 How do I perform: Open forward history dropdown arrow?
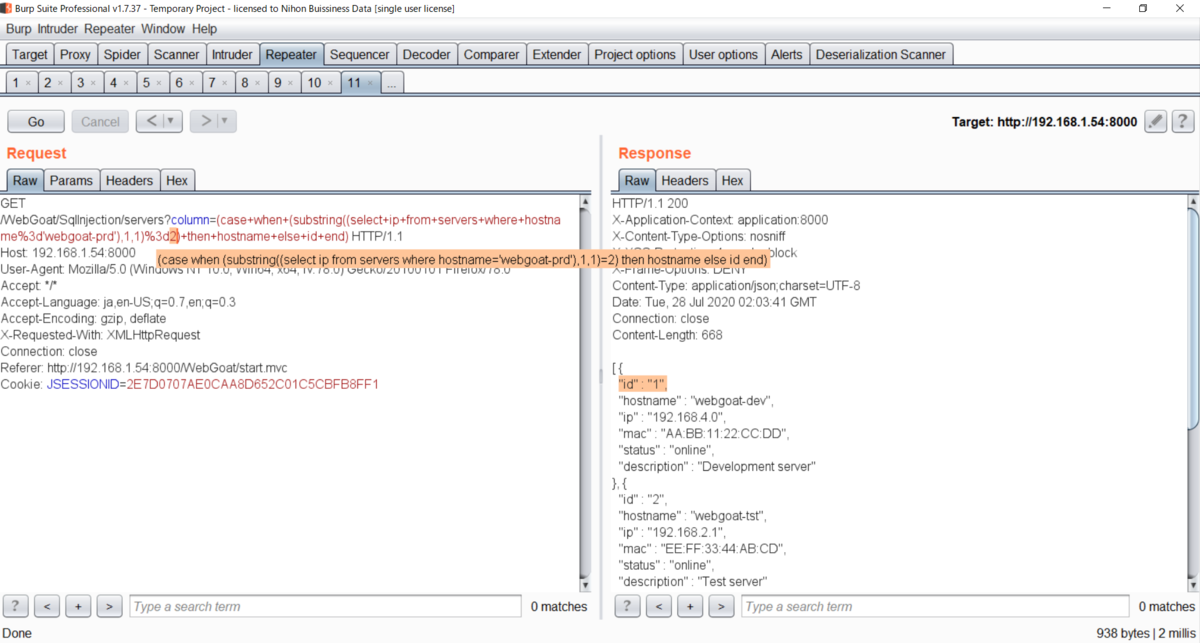click(227, 122)
